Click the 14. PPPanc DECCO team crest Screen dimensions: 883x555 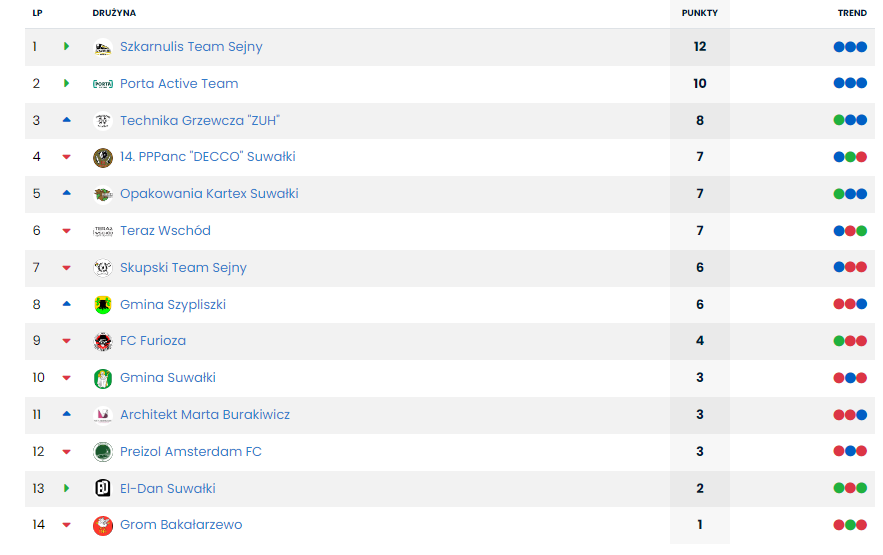[x=102, y=157]
